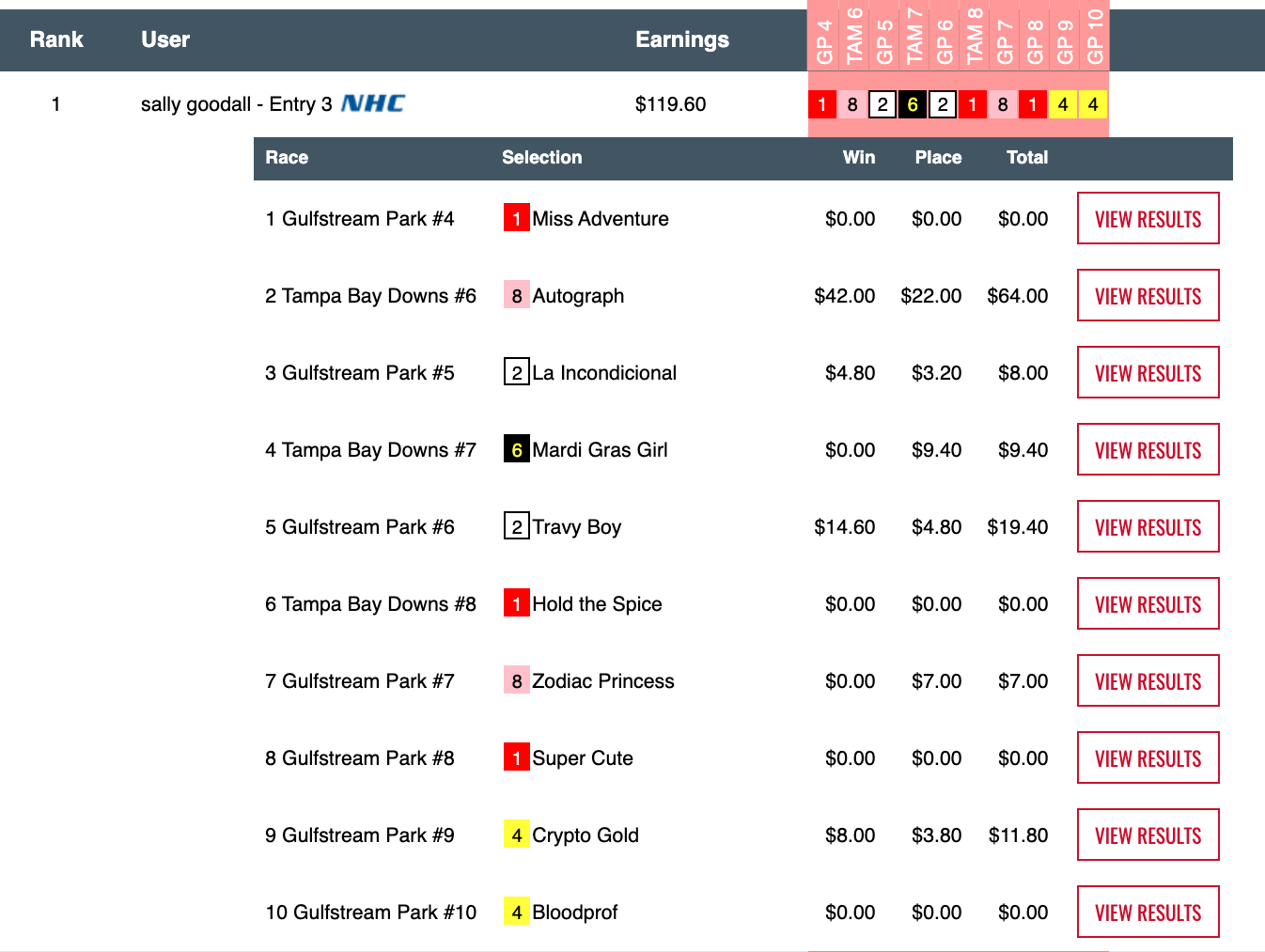Click the NHC logo badge
Viewport: 1265px width, 952px height.
(373, 103)
